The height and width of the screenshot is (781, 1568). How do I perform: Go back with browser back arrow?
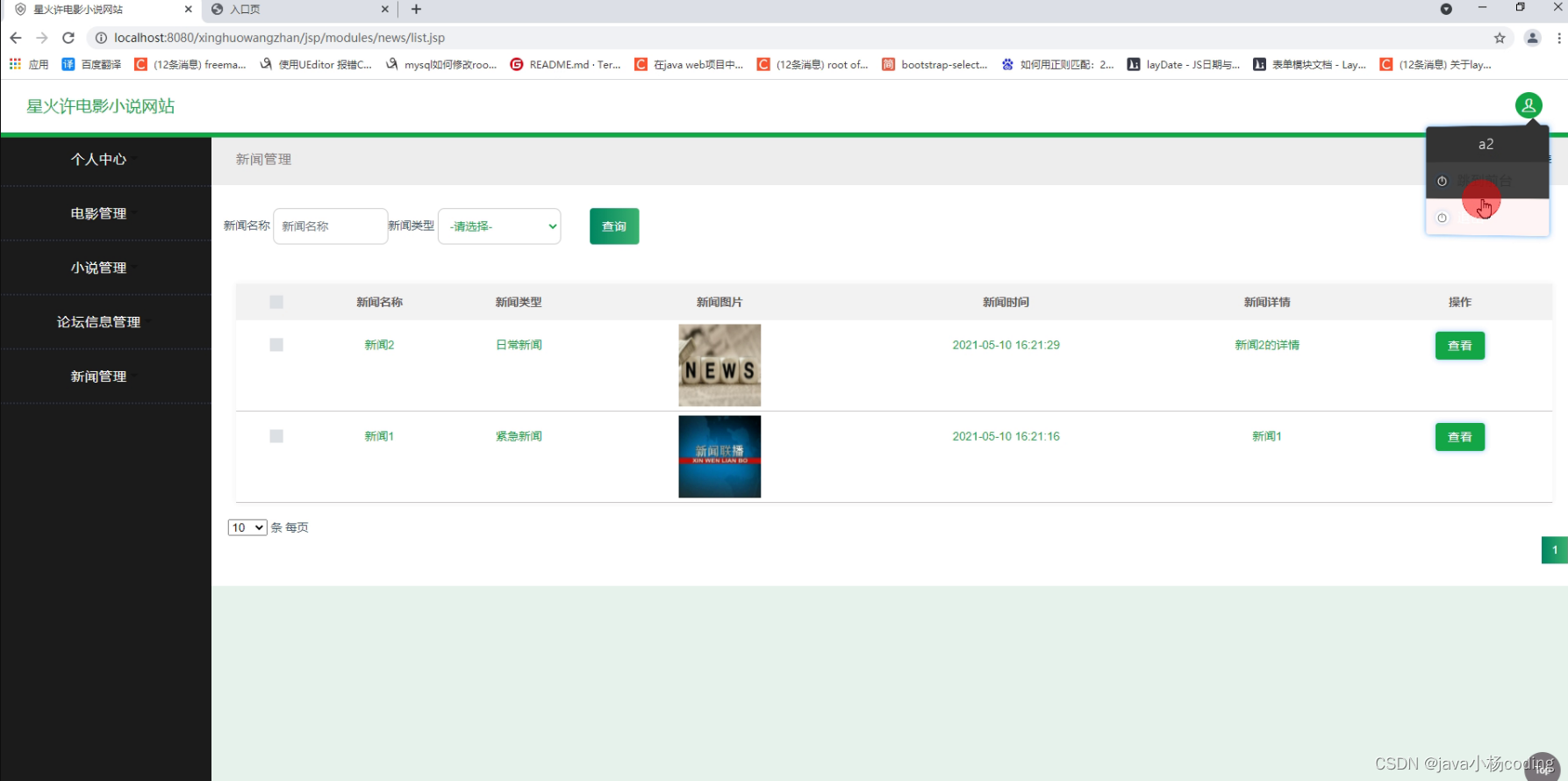[x=16, y=38]
